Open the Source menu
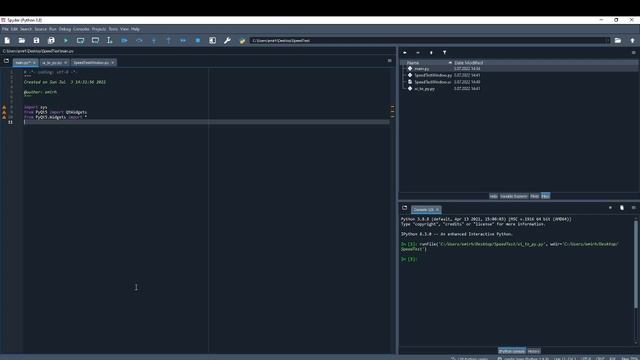Viewport: 640px width, 360px height. 40,29
